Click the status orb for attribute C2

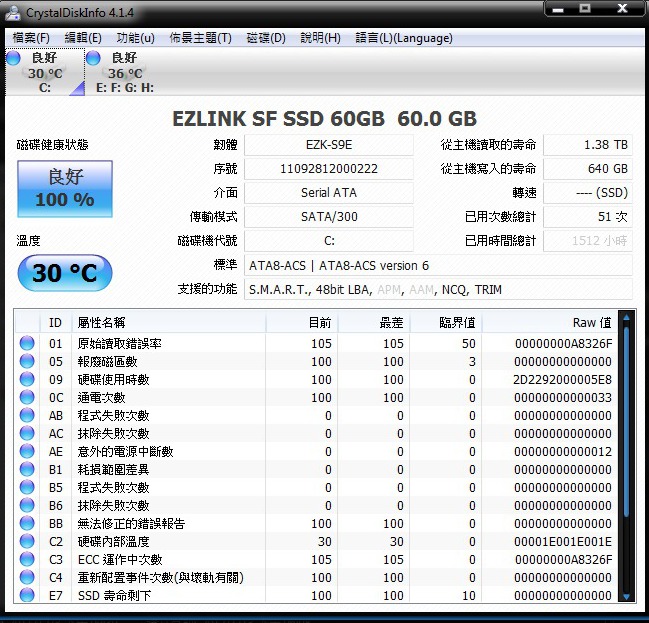click(x=27, y=541)
